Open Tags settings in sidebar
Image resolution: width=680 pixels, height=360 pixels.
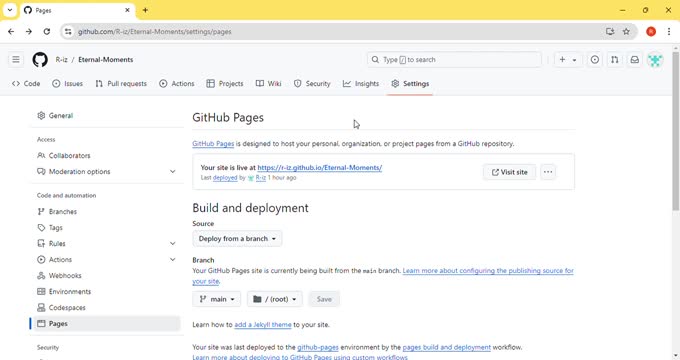pyautogui.click(x=106, y=227)
